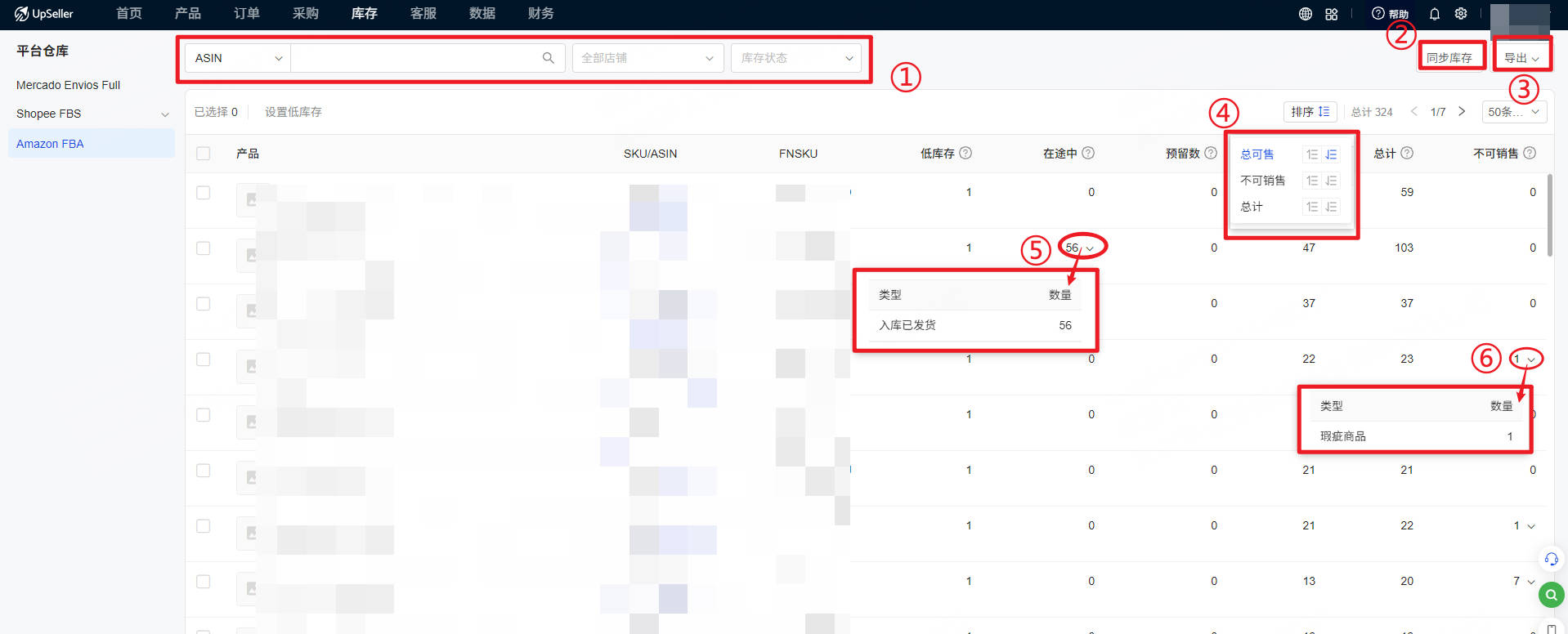Open the 采购 menu
1568x634 pixels.
pos(306,14)
